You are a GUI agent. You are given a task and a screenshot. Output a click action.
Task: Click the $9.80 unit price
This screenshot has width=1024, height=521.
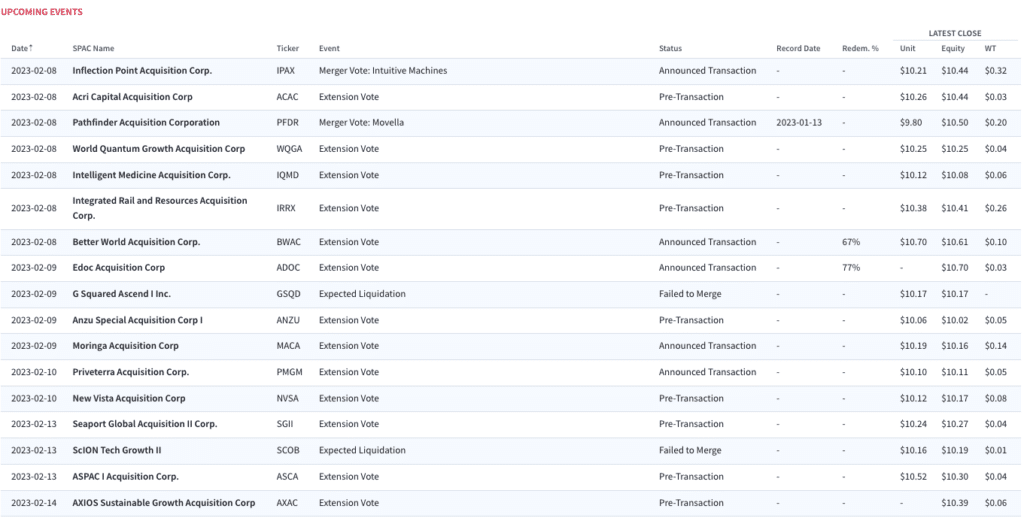911,122
